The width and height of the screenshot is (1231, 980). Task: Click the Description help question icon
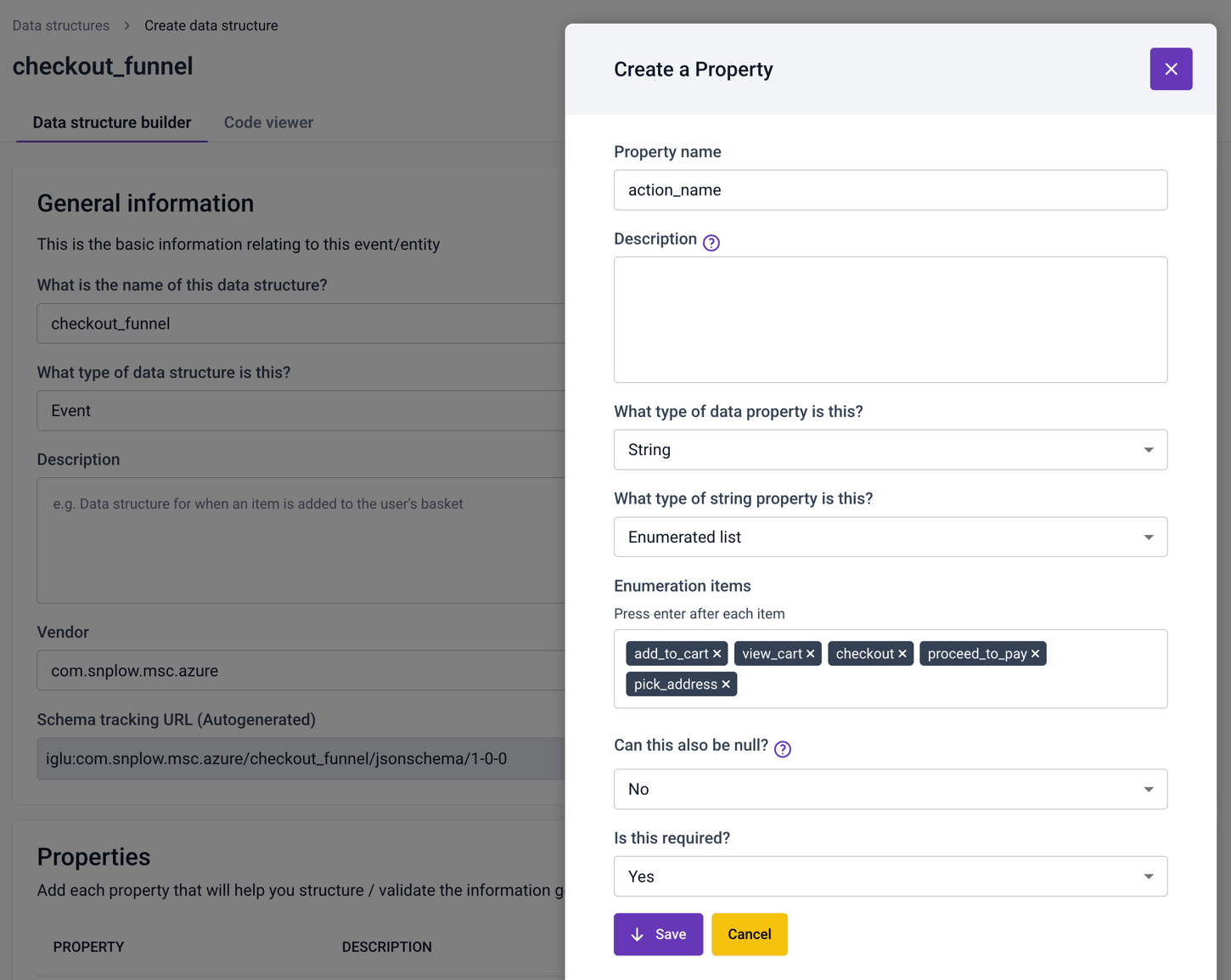711,243
